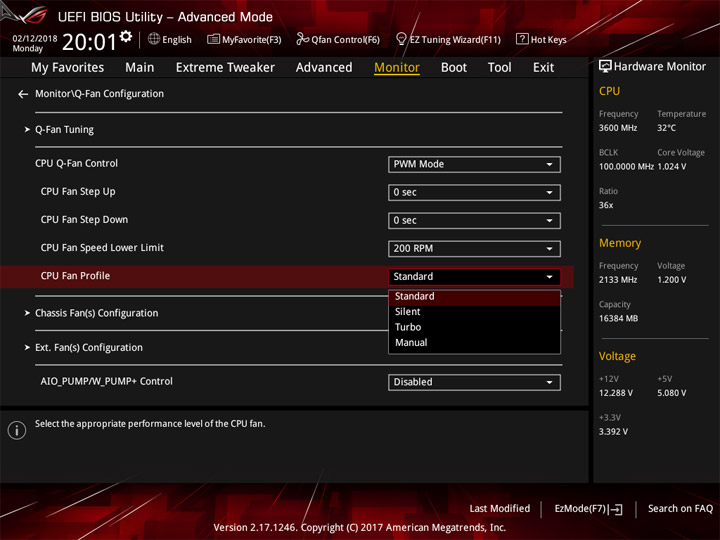
Task: Click the 1.024 V core voltage value
Action: coord(672,167)
